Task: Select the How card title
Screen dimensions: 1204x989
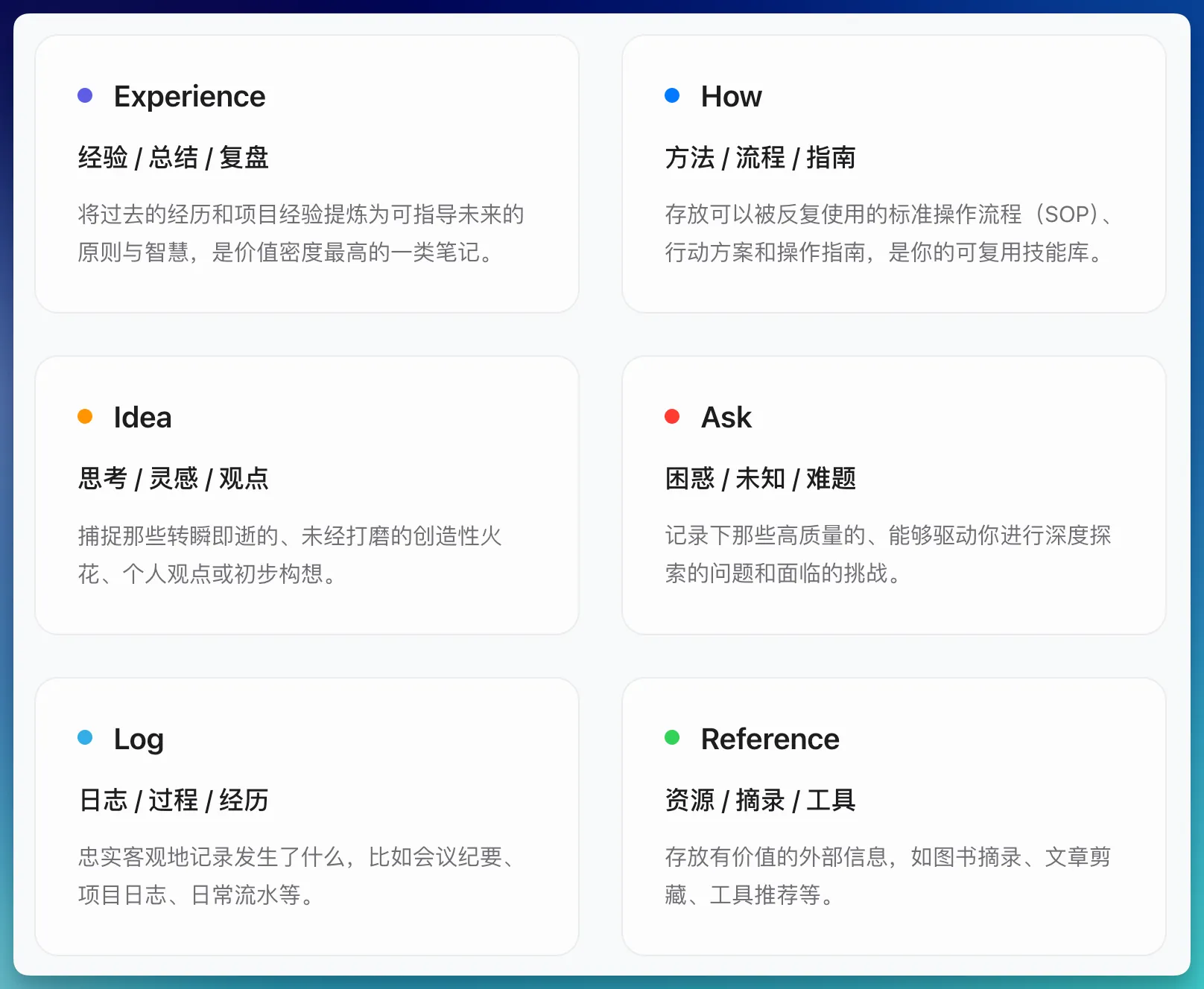Action: point(731,97)
